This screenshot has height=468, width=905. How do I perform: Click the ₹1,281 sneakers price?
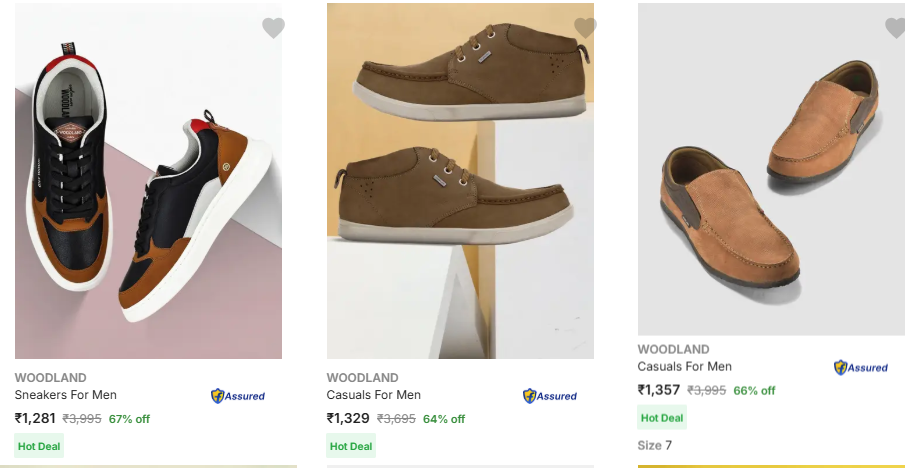click(35, 419)
